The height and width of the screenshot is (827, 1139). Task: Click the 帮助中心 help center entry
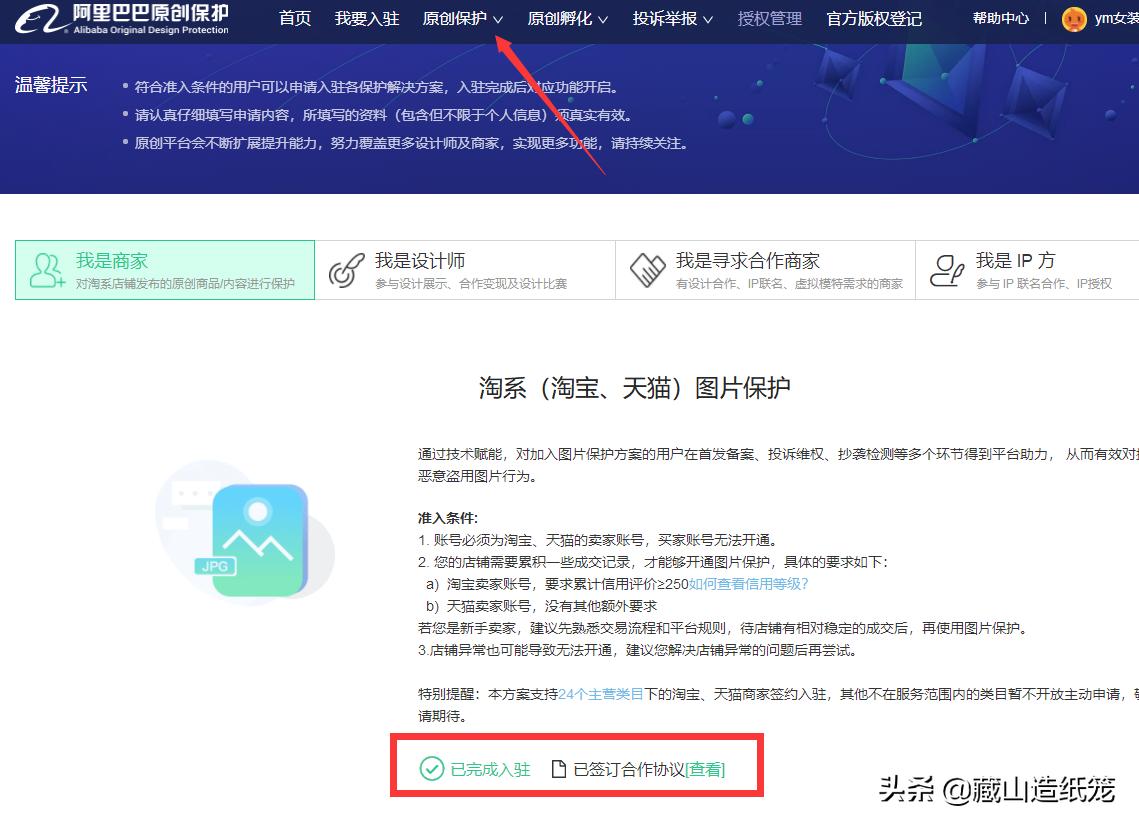(x=1000, y=18)
